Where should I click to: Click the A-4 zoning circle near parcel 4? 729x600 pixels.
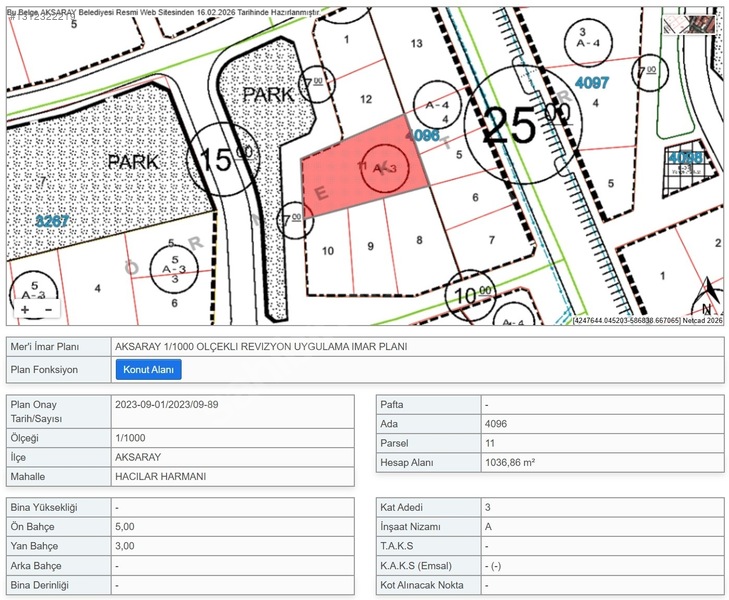[x=437, y=106]
